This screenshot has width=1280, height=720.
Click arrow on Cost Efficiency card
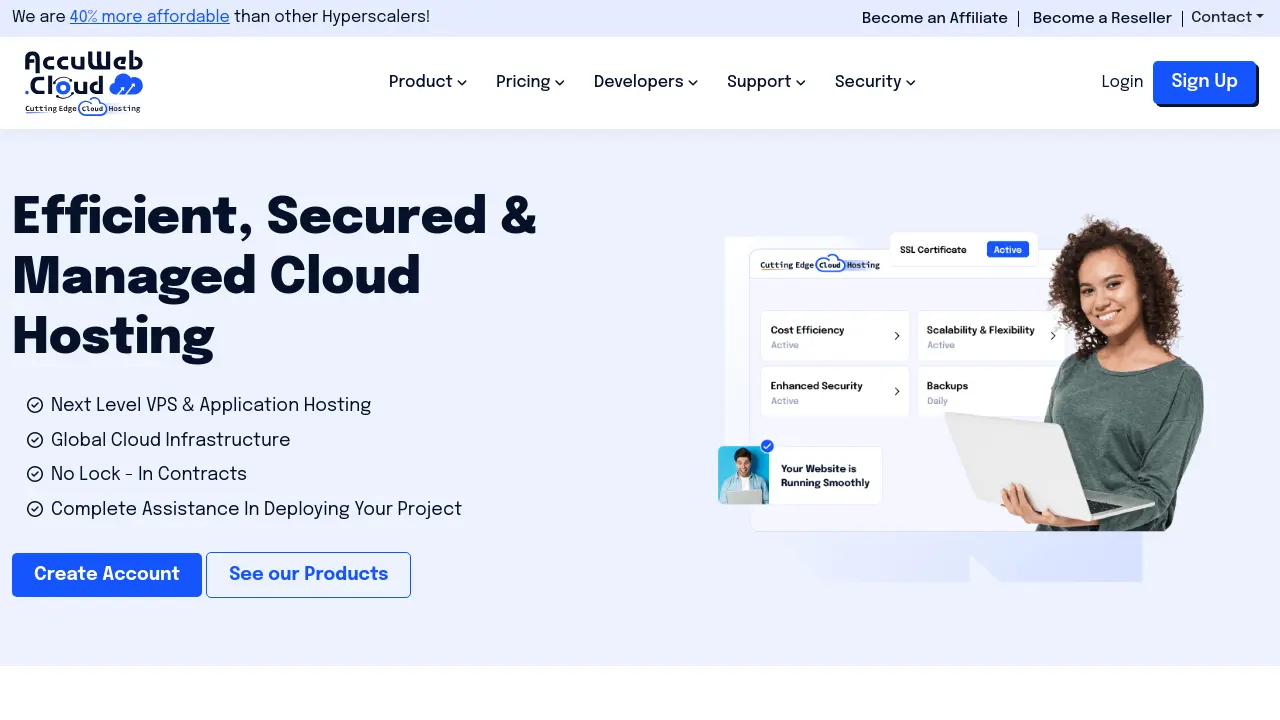[x=896, y=336]
